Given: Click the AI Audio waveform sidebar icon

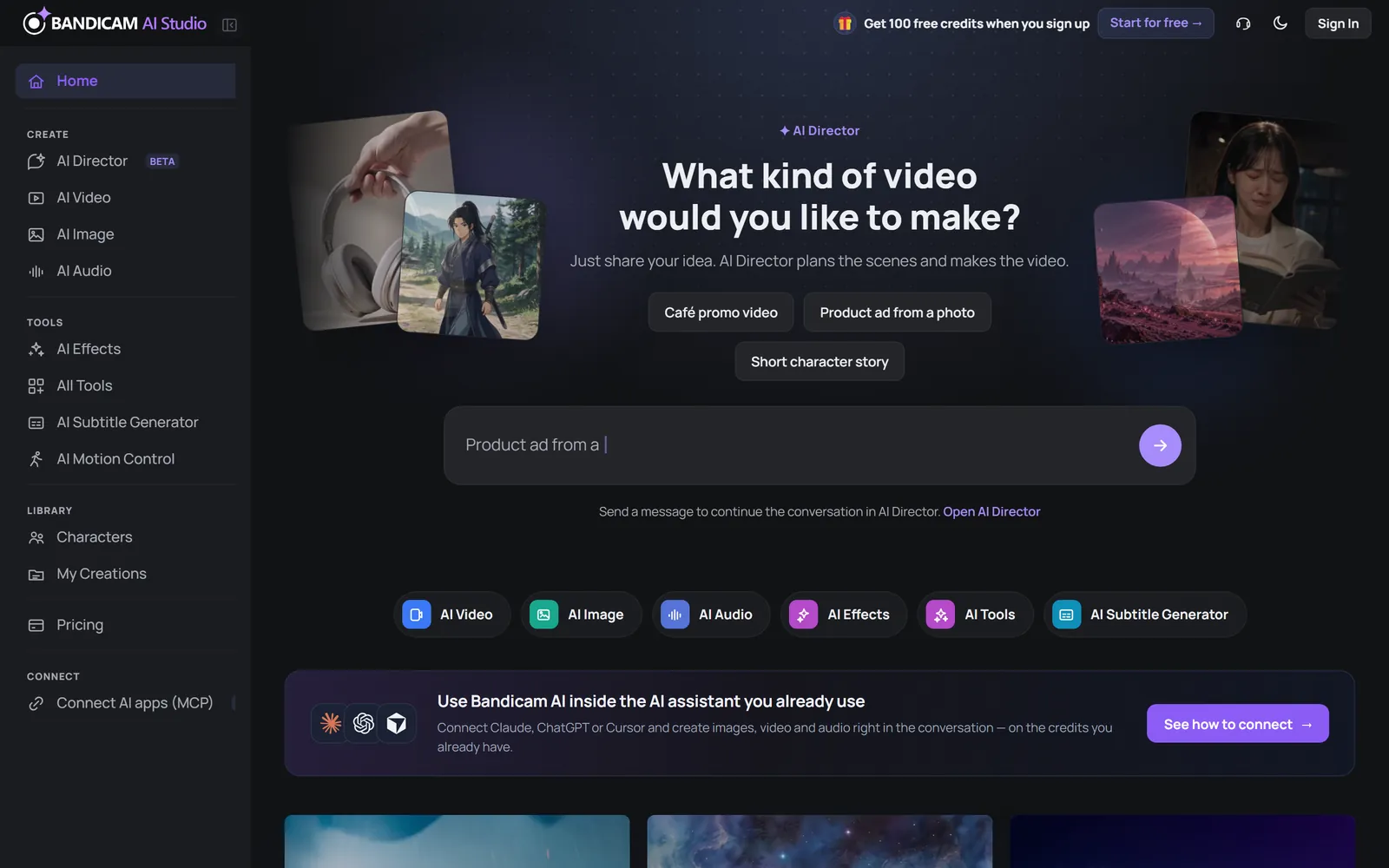Looking at the screenshot, I should 36,271.
